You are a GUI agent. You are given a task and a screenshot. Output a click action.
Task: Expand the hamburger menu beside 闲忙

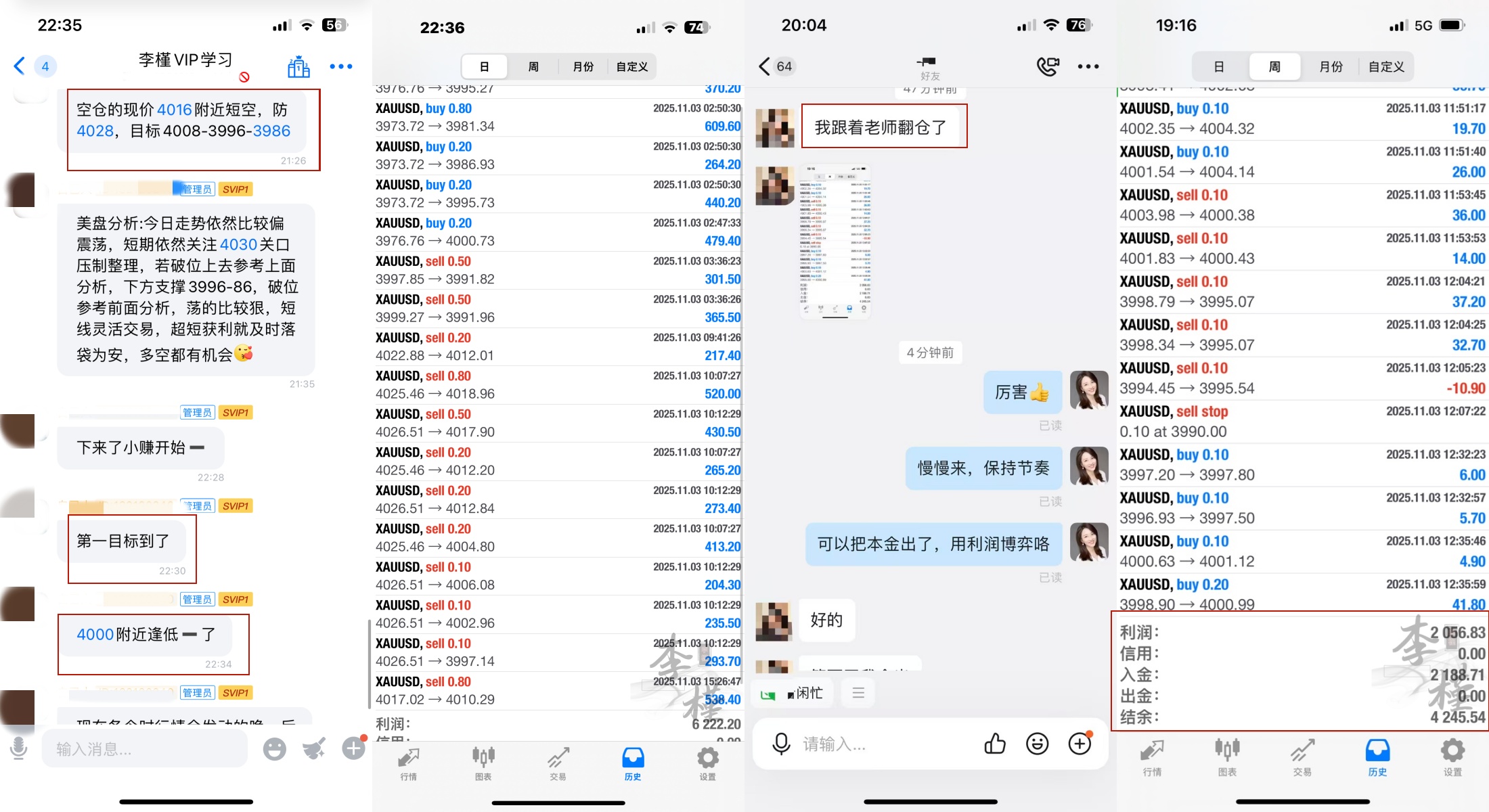pyautogui.click(x=858, y=693)
